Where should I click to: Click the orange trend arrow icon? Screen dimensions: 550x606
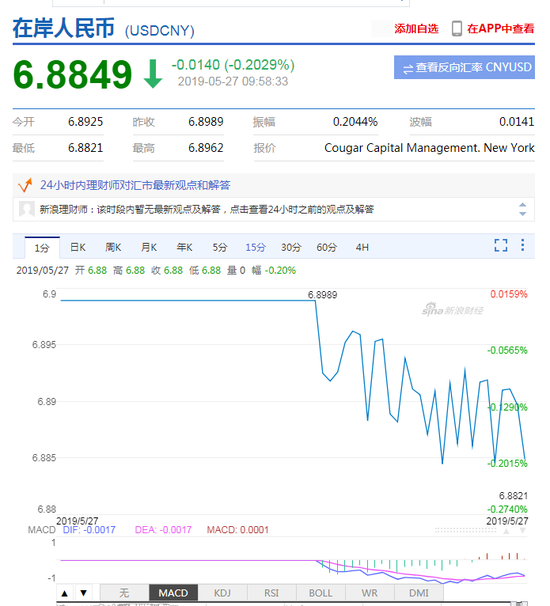coord(25,185)
